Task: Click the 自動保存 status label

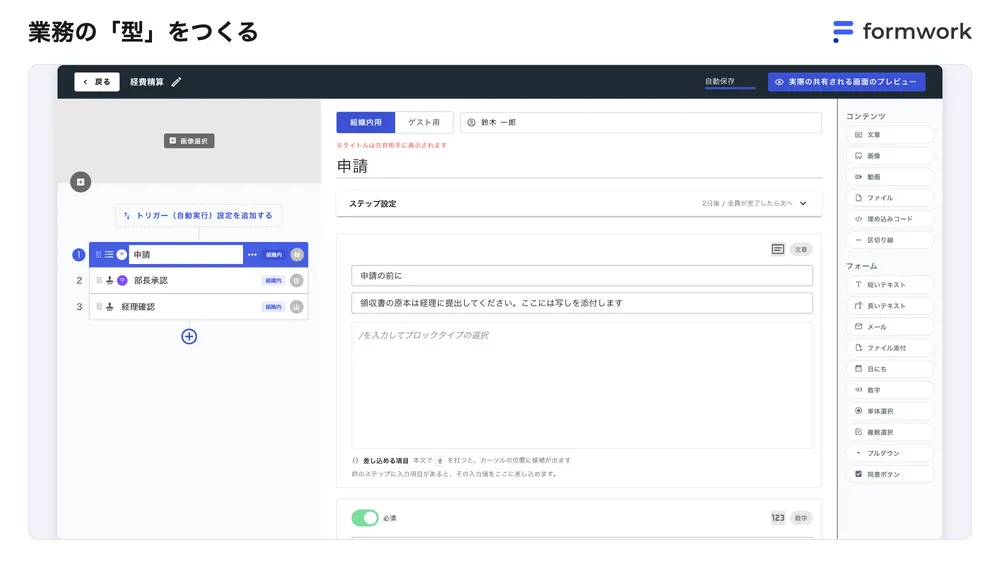Action: click(720, 81)
